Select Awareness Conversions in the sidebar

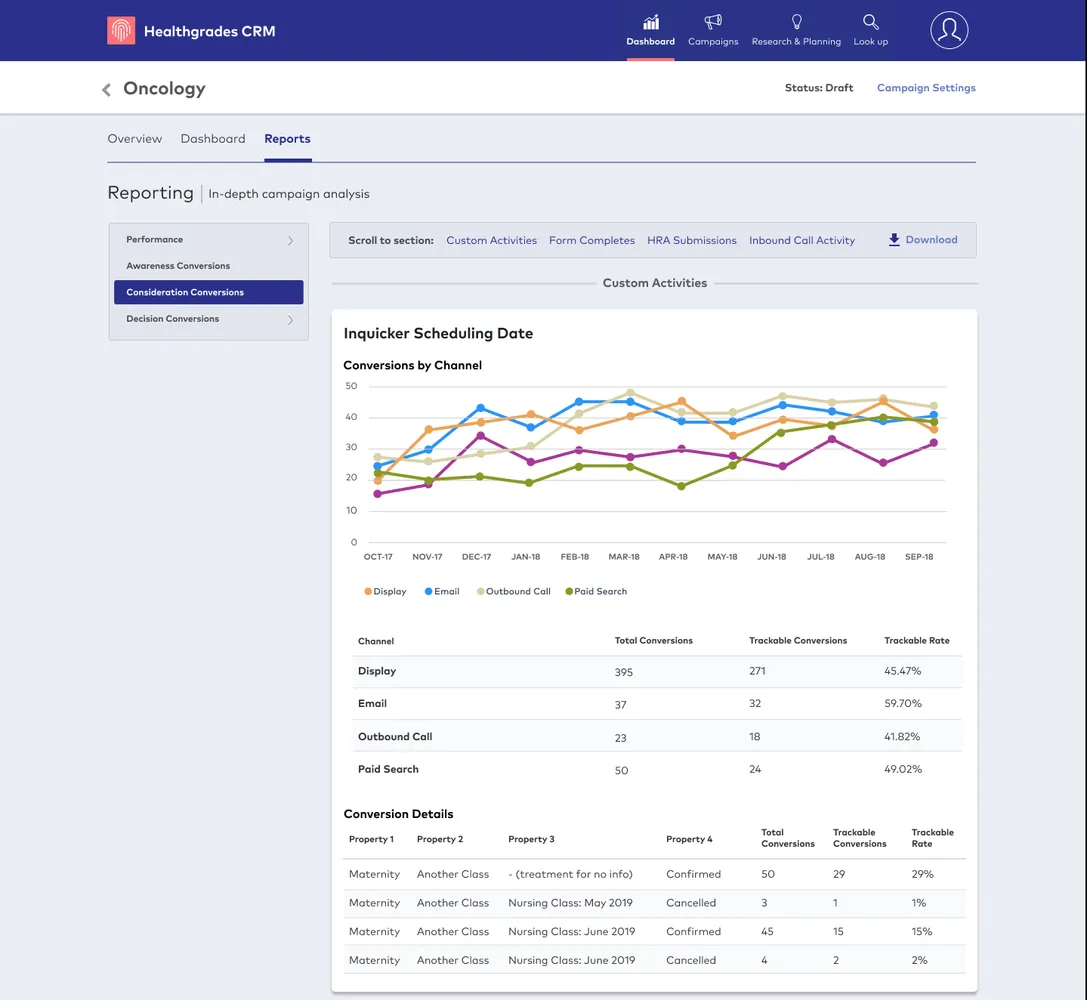[x=178, y=266]
